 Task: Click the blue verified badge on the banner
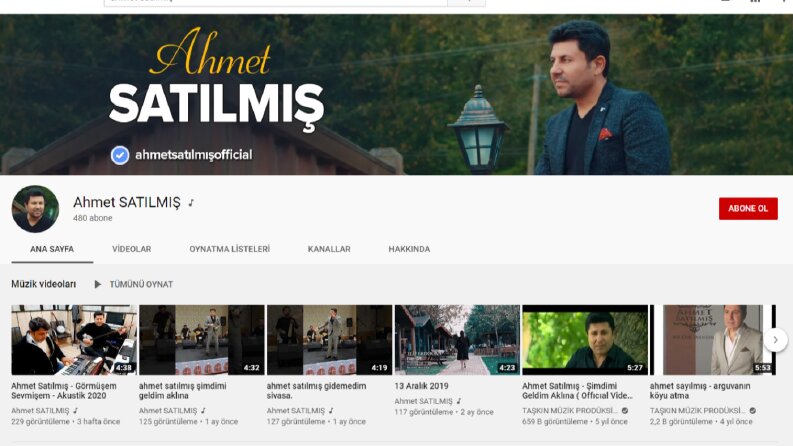pyautogui.click(x=120, y=155)
